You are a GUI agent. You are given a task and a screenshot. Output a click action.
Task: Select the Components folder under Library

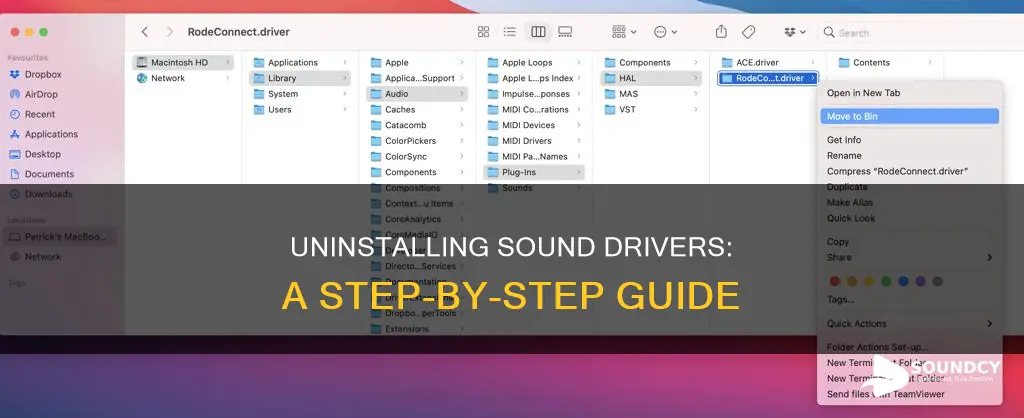tap(417, 172)
